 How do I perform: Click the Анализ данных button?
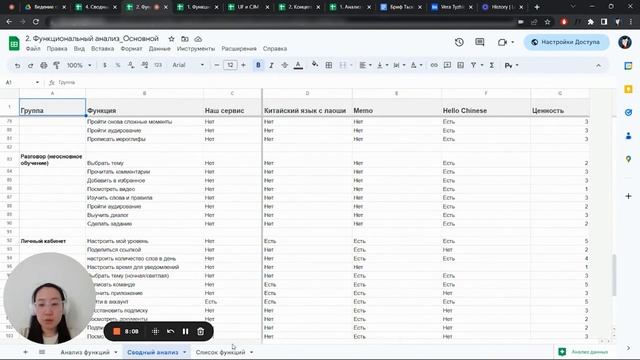tap(584, 352)
